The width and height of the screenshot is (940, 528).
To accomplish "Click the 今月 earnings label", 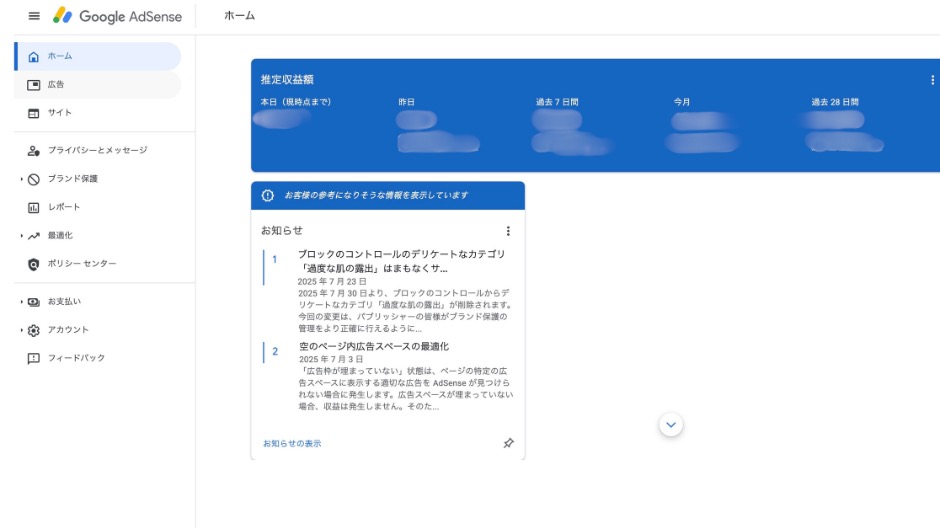I will tap(682, 102).
